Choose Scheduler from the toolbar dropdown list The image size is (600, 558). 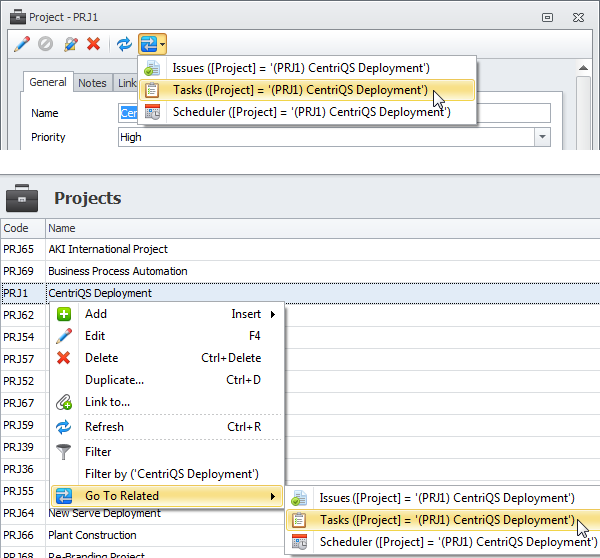pyautogui.click(x=310, y=112)
